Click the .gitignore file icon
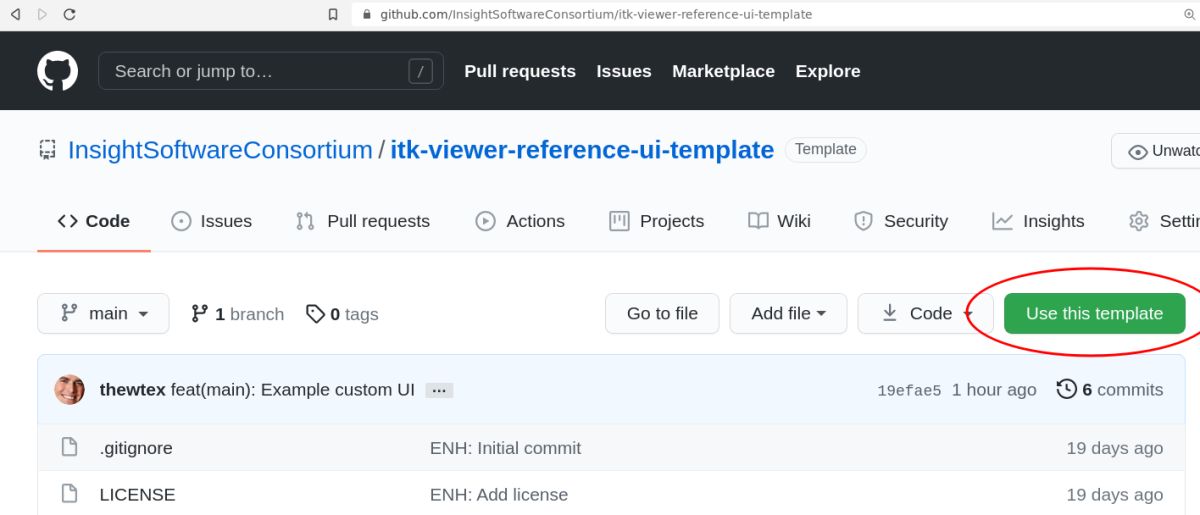The image size is (1200, 515). 69,447
